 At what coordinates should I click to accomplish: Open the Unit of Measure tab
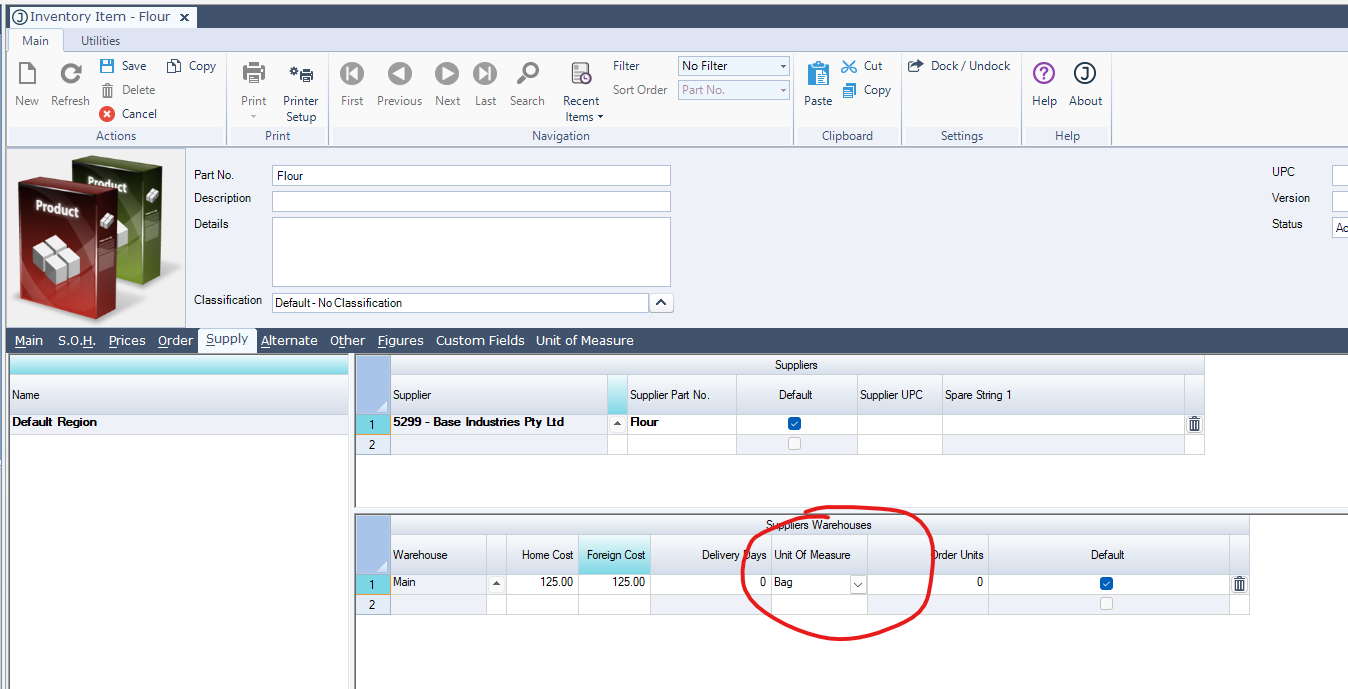pos(584,341)
